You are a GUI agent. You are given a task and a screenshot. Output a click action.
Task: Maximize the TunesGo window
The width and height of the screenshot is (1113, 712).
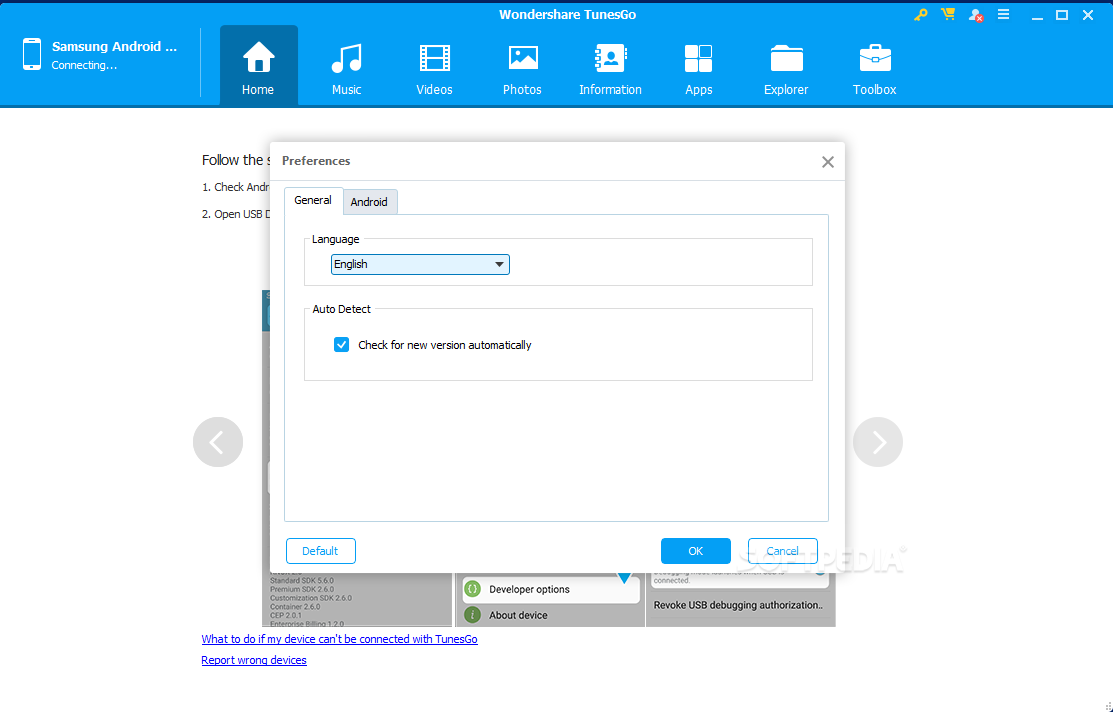point(1062,15)
